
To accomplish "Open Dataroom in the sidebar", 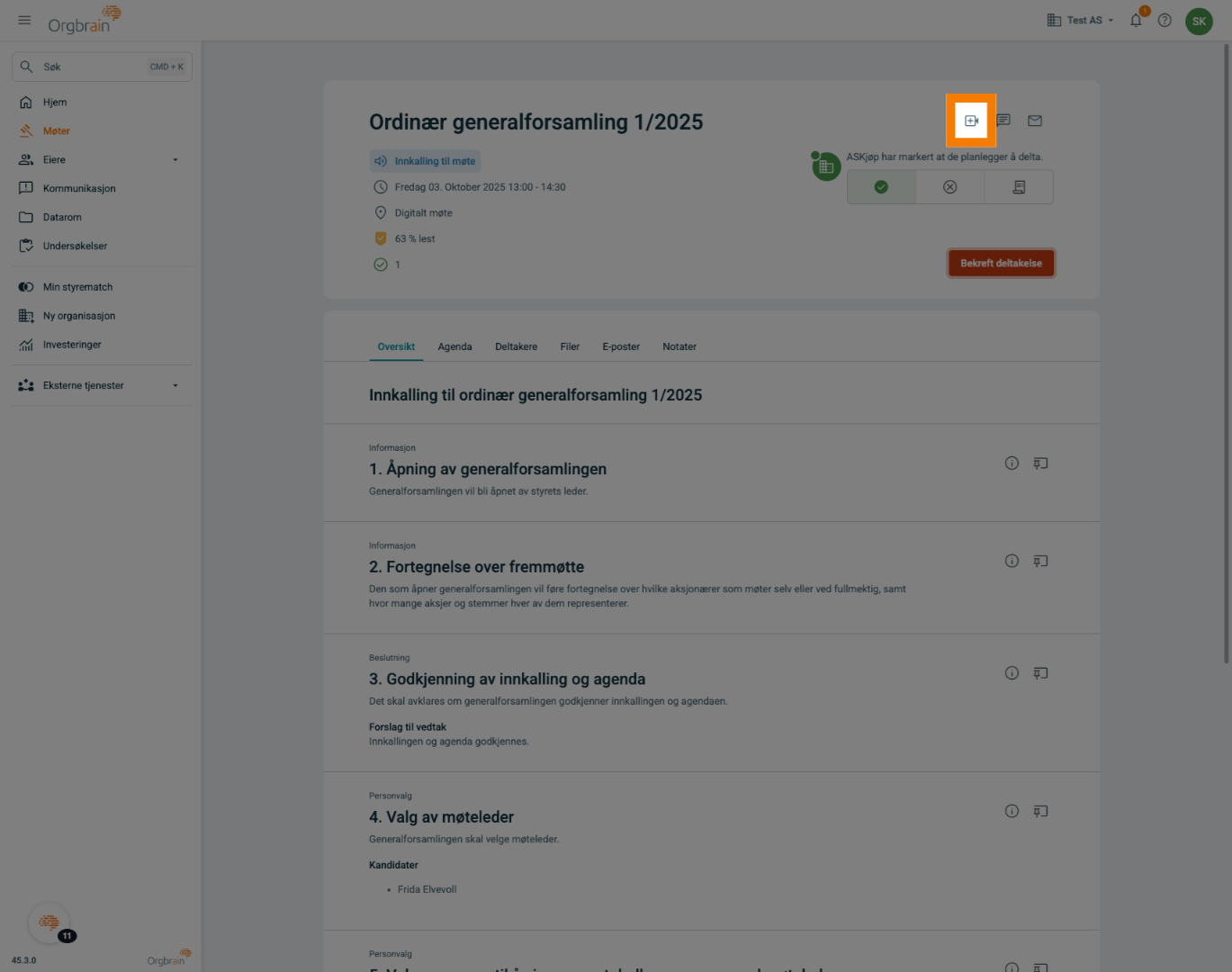I will click(62, 218).
